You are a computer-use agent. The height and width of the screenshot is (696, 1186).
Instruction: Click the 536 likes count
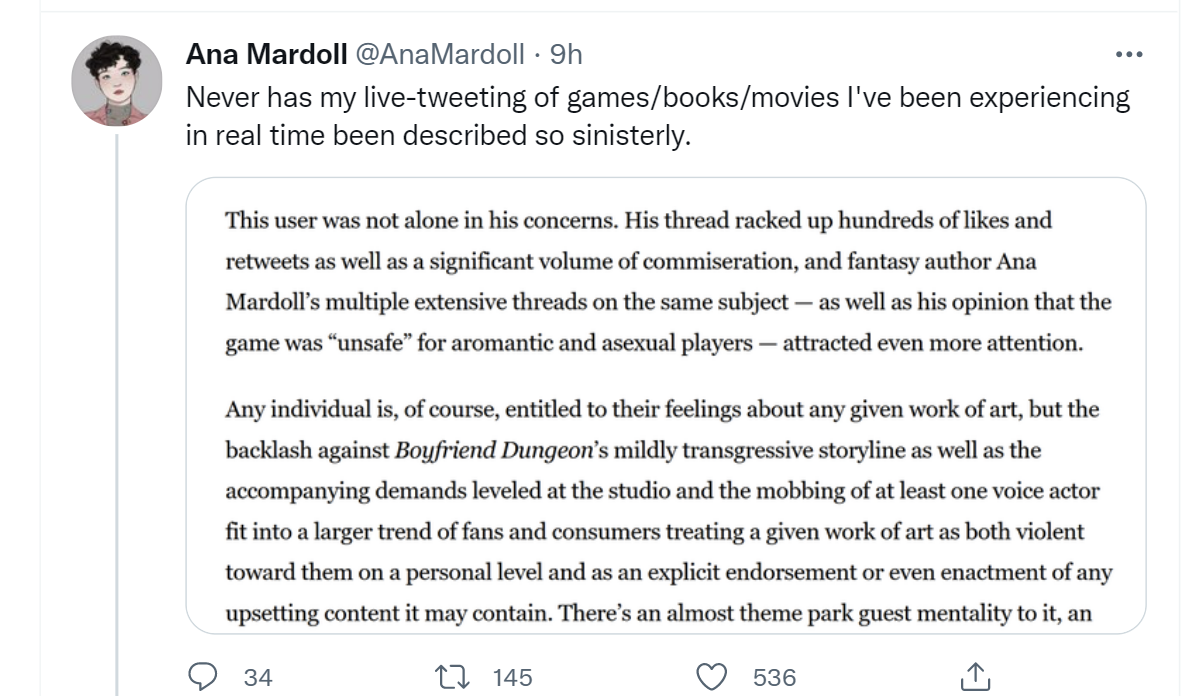[x=774, y=678]
